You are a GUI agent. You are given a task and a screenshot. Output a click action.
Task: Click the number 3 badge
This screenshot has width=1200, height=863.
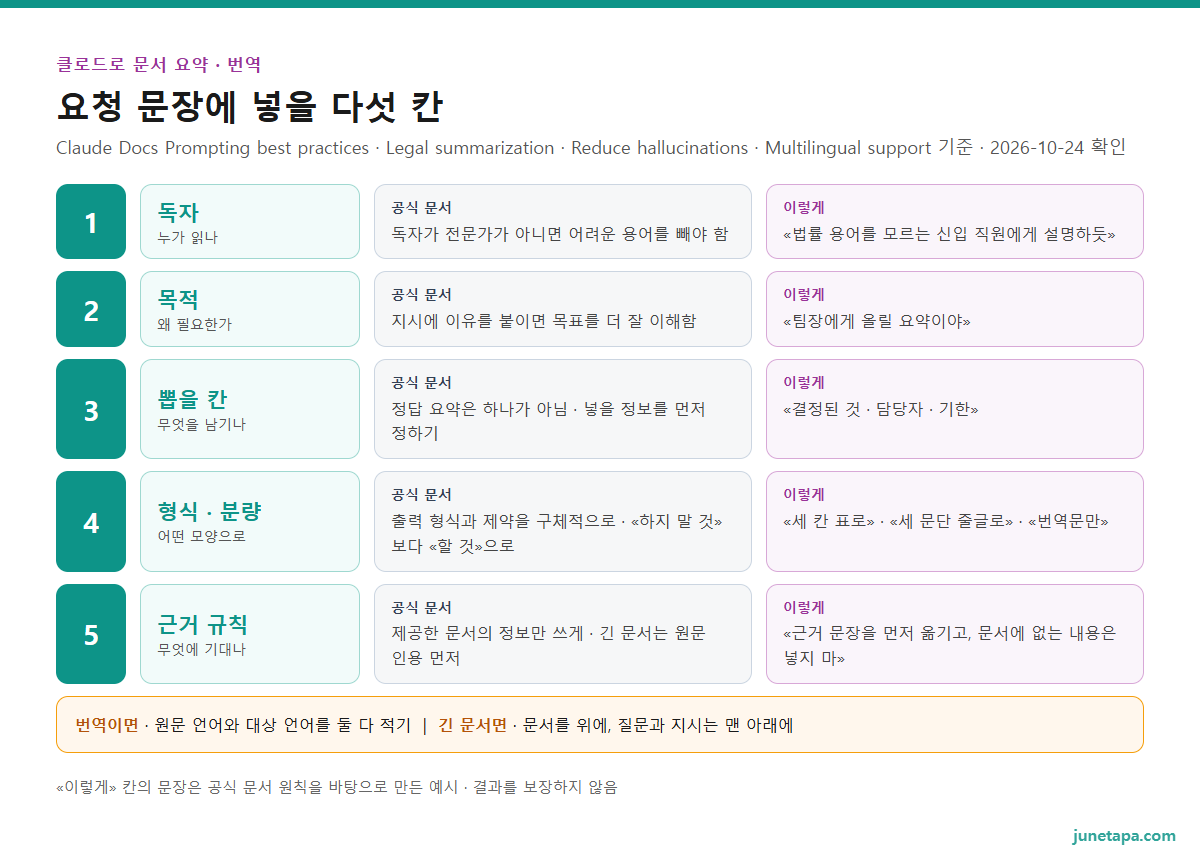(91, 409)
